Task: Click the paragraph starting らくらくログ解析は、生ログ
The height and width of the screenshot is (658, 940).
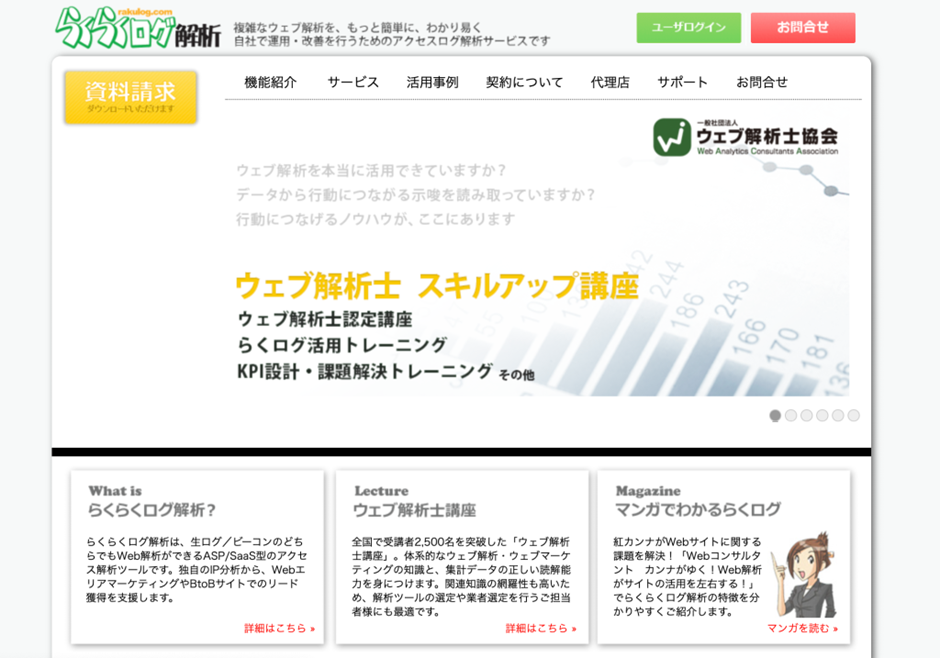Action: point(197,569)
